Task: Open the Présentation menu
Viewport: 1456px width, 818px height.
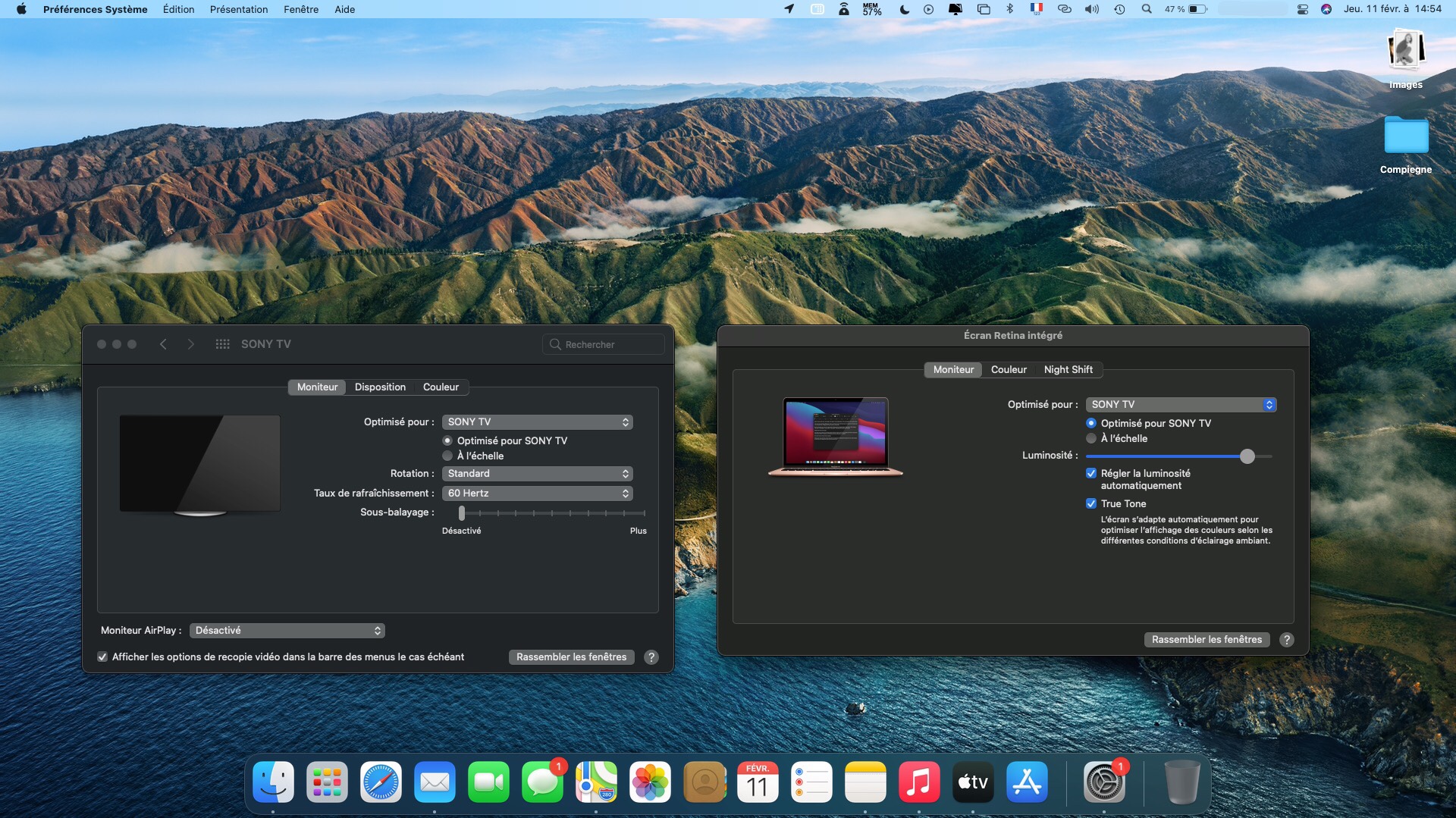Action: coord(239,9)
